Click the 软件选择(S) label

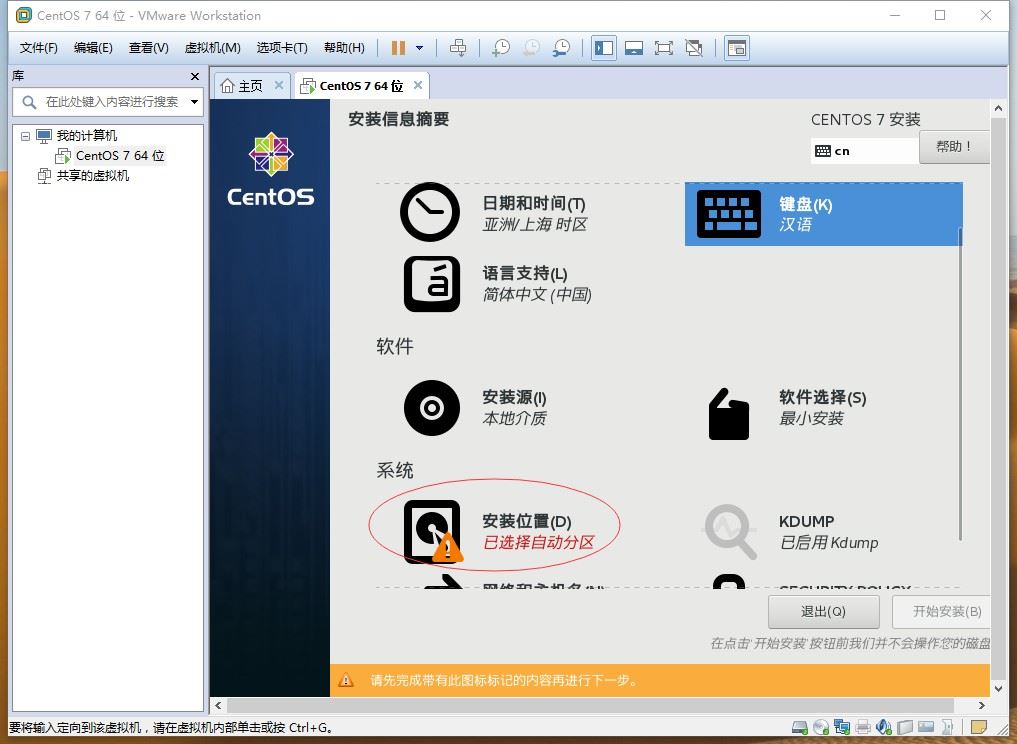pyautogui.click(x=822, y=397)
